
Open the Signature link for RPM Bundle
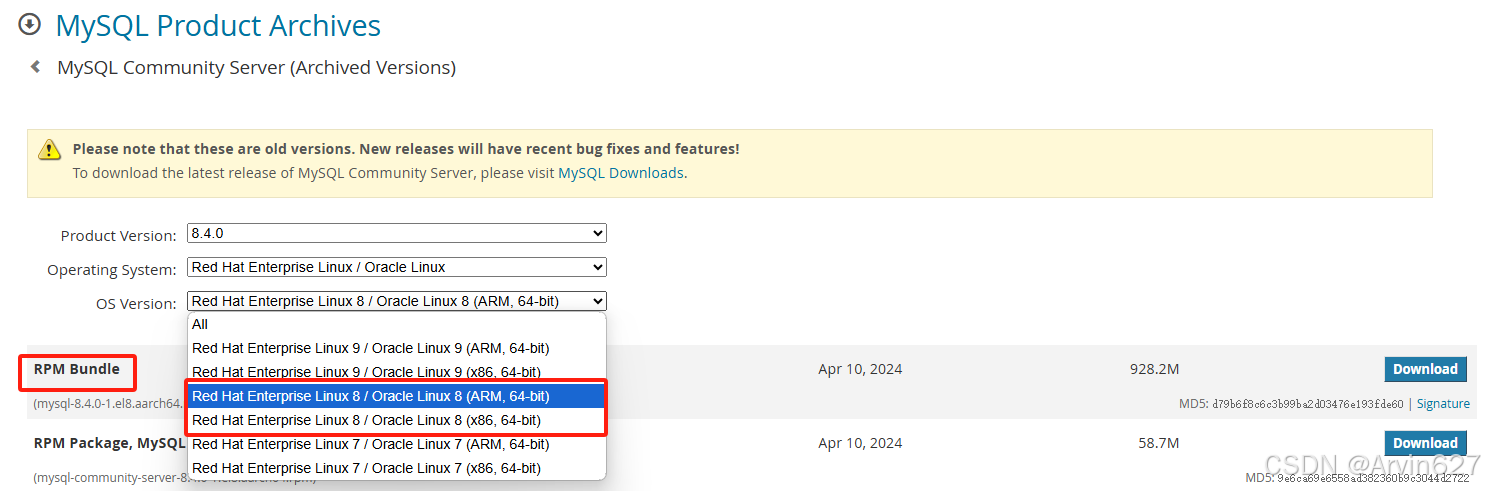1443,404
